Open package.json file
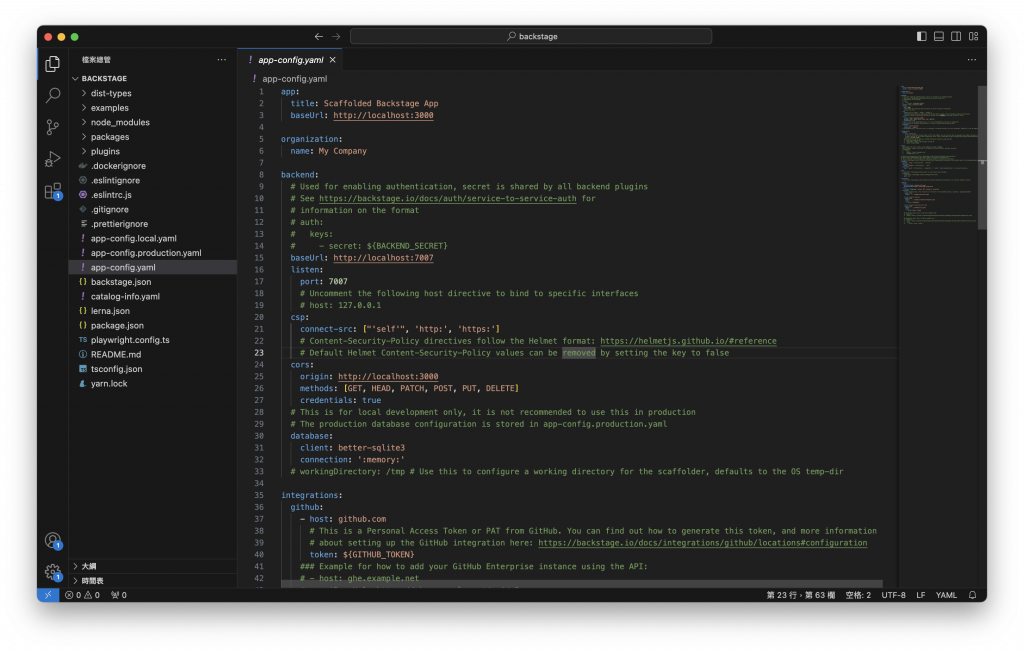This screenshot has width=1024, height=651. point(153,325)
